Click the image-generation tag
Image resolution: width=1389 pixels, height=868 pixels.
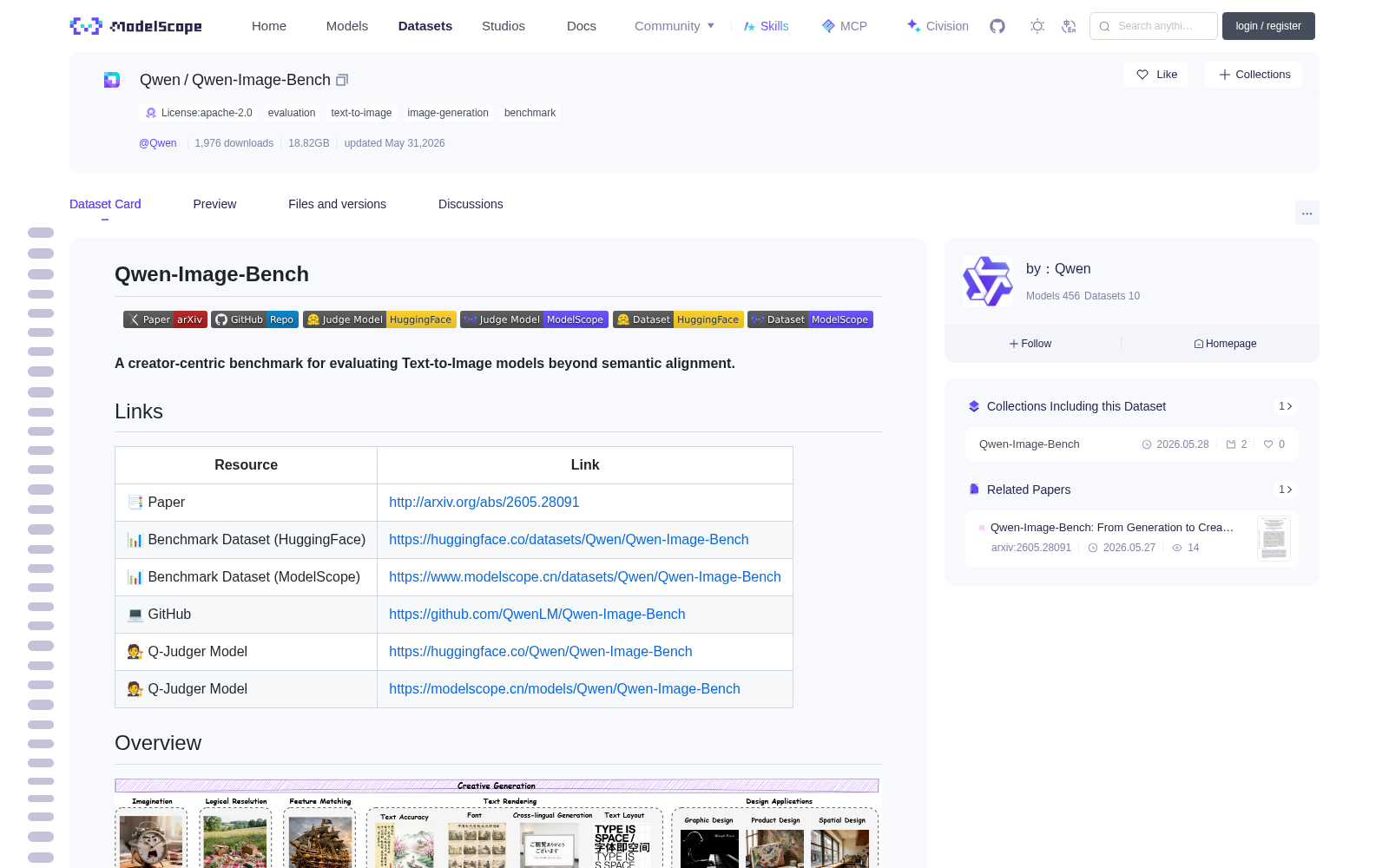coord(448,113)
